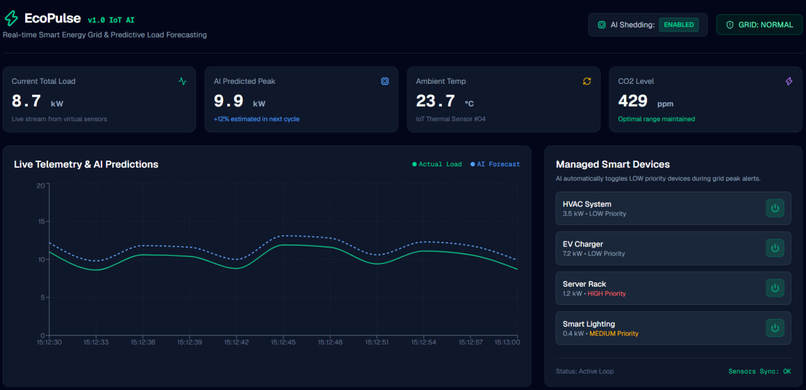Click the EcoPulse lightning bolt logo
Viewport: 806px width, 390px height.
point(11,18)
